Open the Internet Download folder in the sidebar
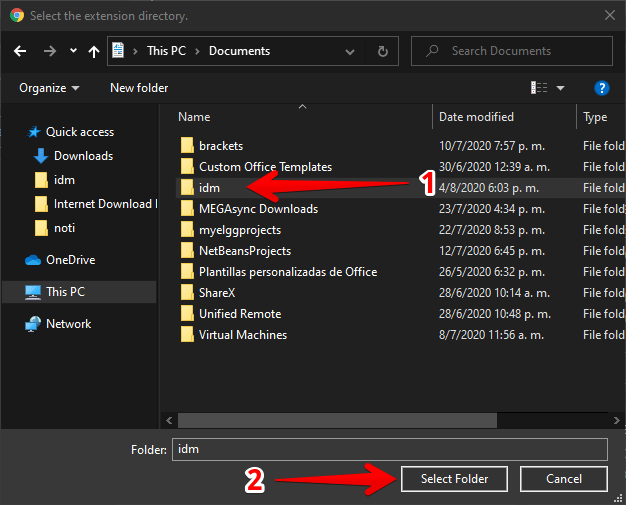The width and height of the screenshot is (626, 505). pyautogui.click(x=105, y=204)
